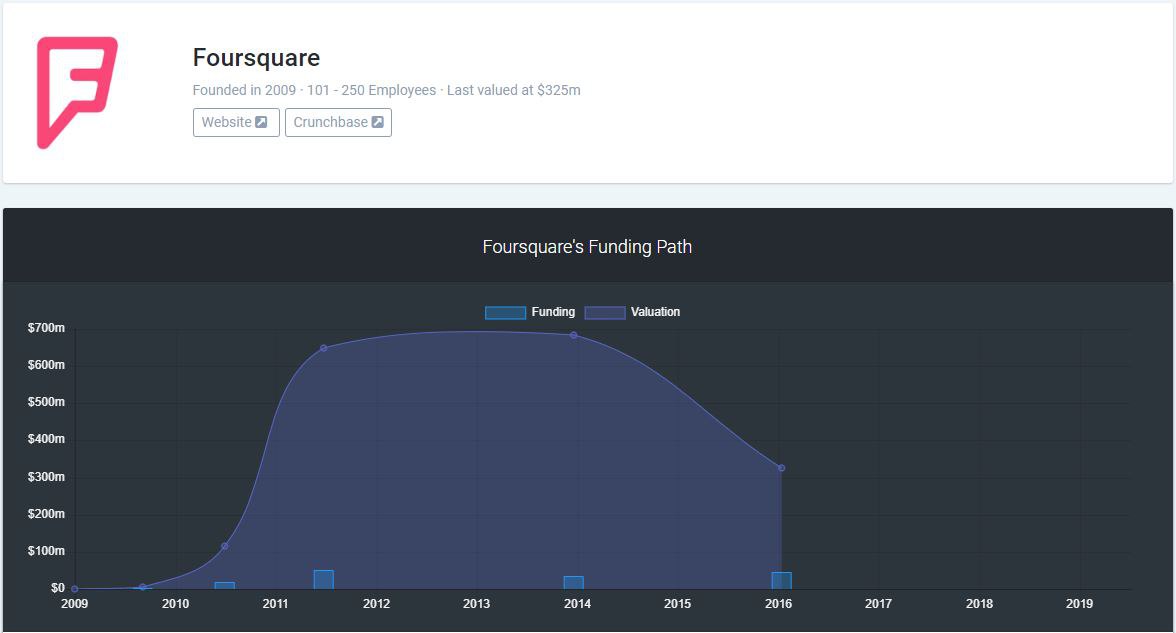Viewport: 1176px width, 633px height.
Task: Click the $100m axis label
Action: pyautogui.click(x=46, y=550)
